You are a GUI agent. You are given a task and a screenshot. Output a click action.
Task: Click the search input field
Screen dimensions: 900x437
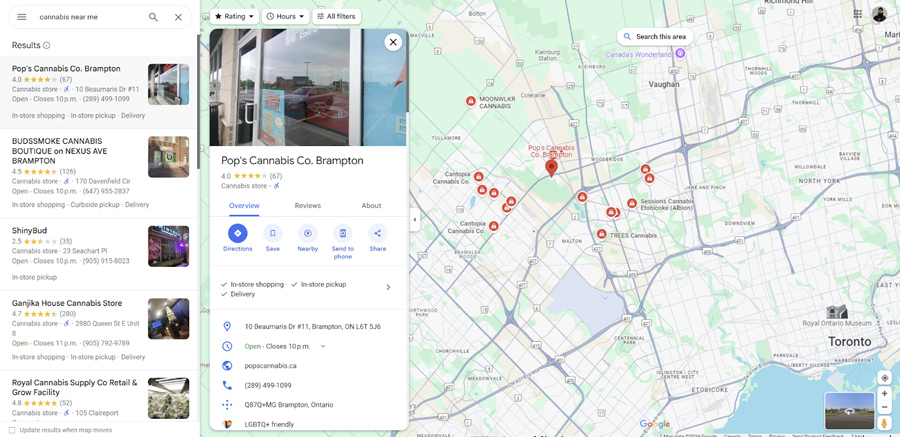[89, 17]
